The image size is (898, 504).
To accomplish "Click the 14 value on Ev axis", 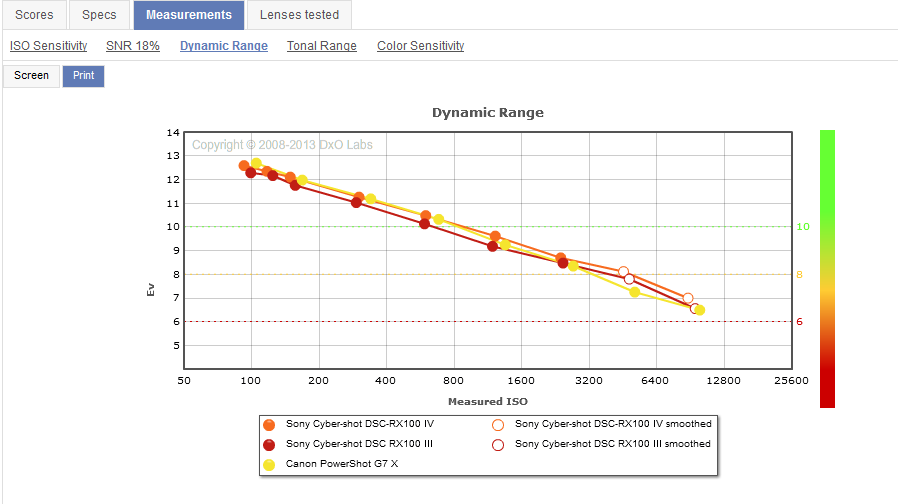I will click(173, 133).
